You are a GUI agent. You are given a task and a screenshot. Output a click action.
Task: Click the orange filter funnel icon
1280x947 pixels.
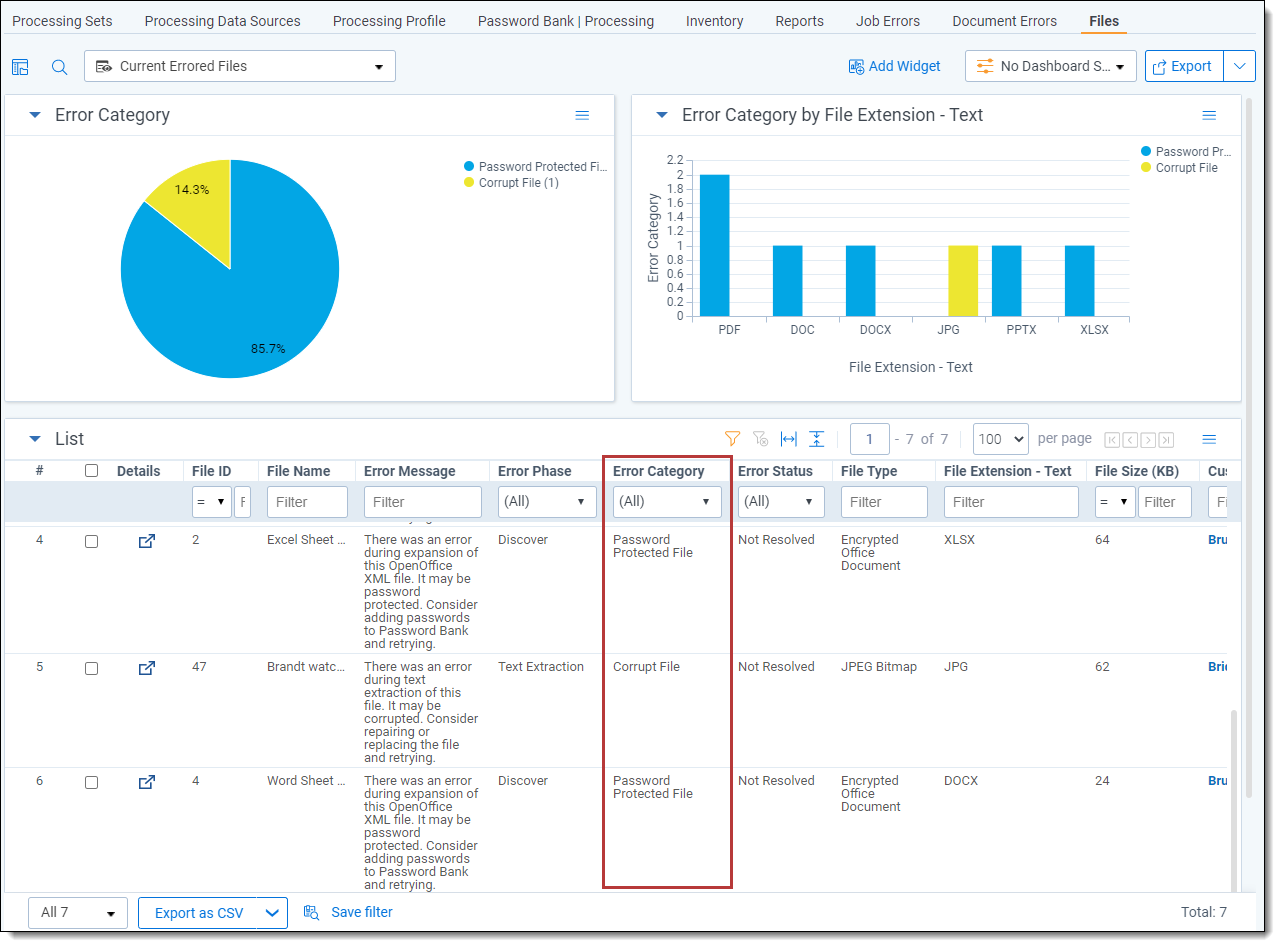[732, 439]
